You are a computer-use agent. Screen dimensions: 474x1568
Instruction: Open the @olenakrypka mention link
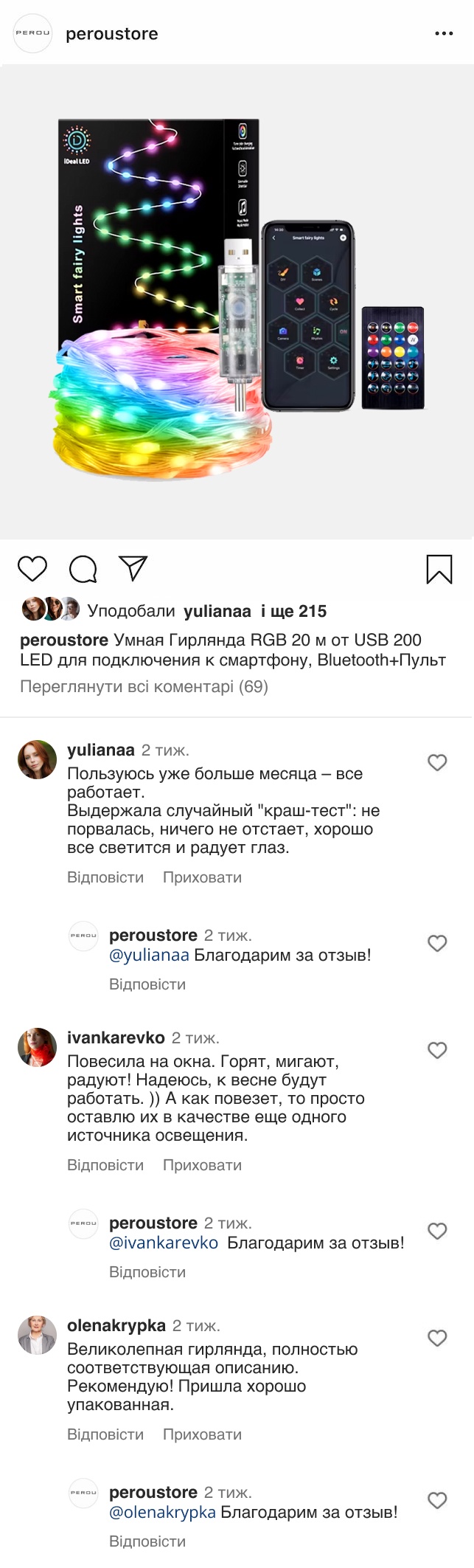coord(162,1512)
